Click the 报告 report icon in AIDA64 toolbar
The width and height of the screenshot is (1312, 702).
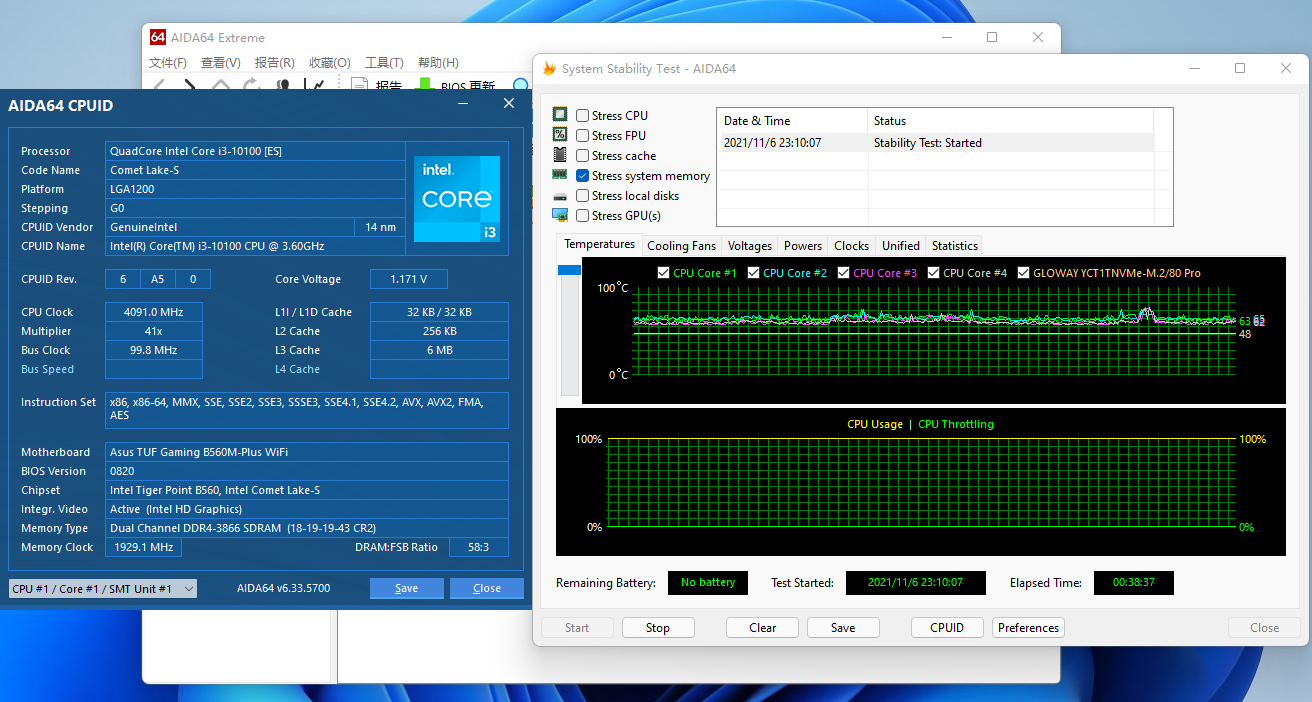[359, 85]
